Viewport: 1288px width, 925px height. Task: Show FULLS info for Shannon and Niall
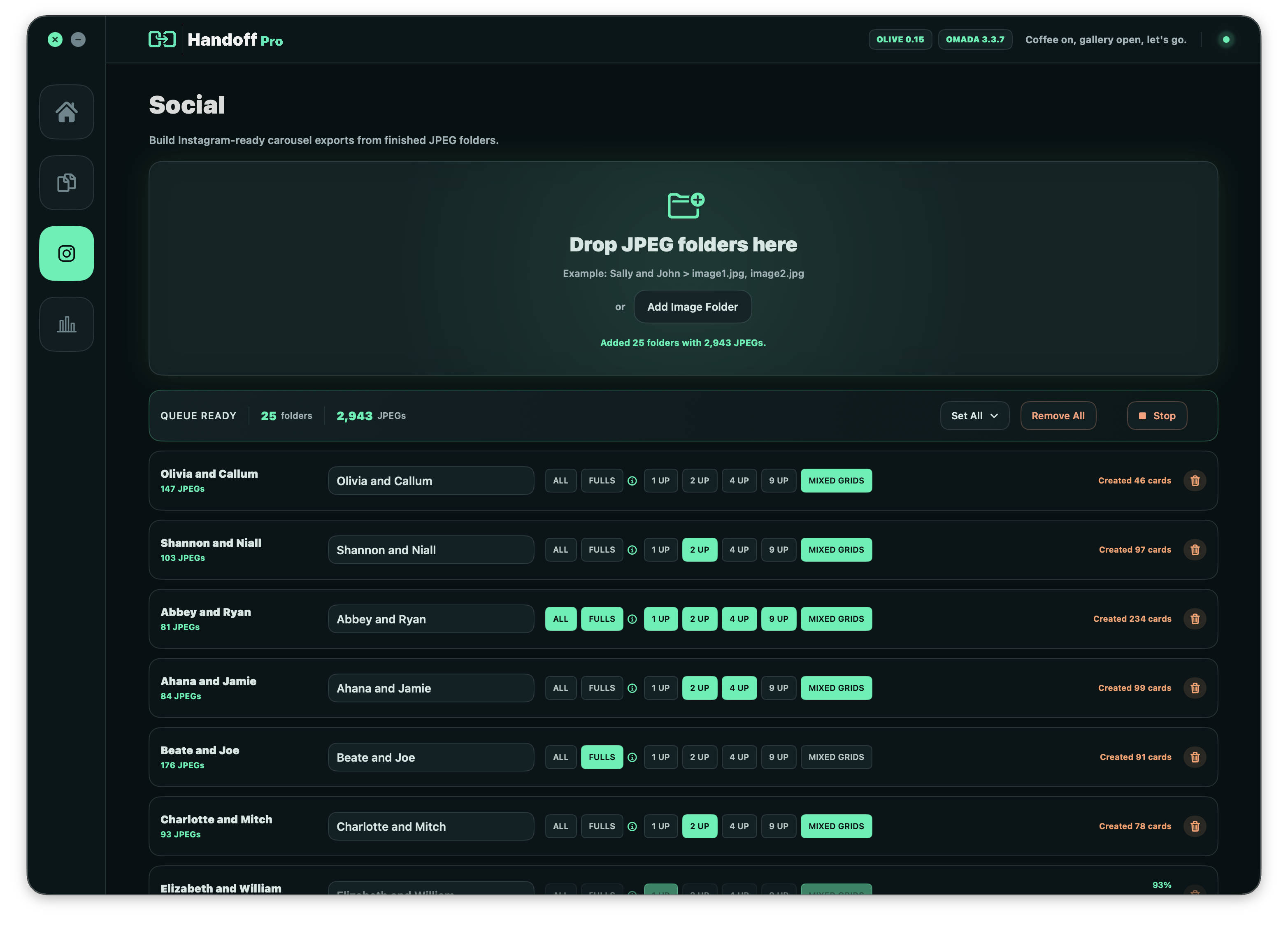pos(632,550)
